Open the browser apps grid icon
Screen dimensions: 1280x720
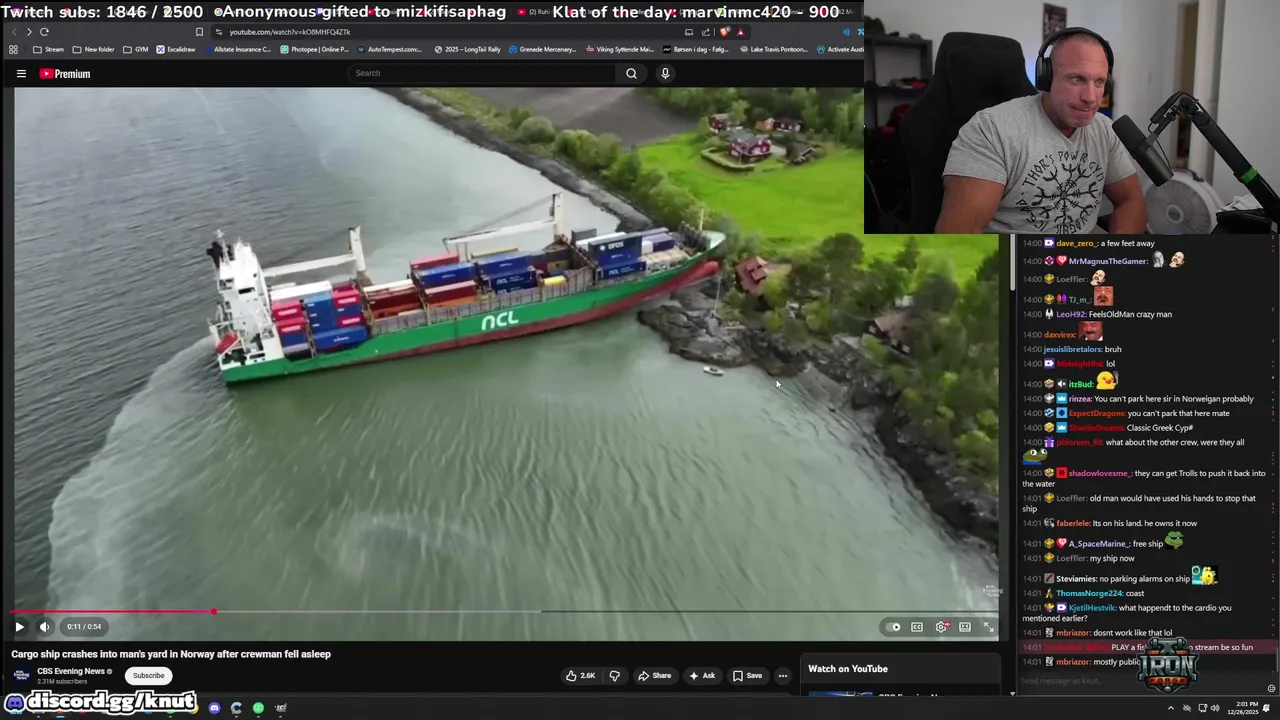[x=13, y=49]
